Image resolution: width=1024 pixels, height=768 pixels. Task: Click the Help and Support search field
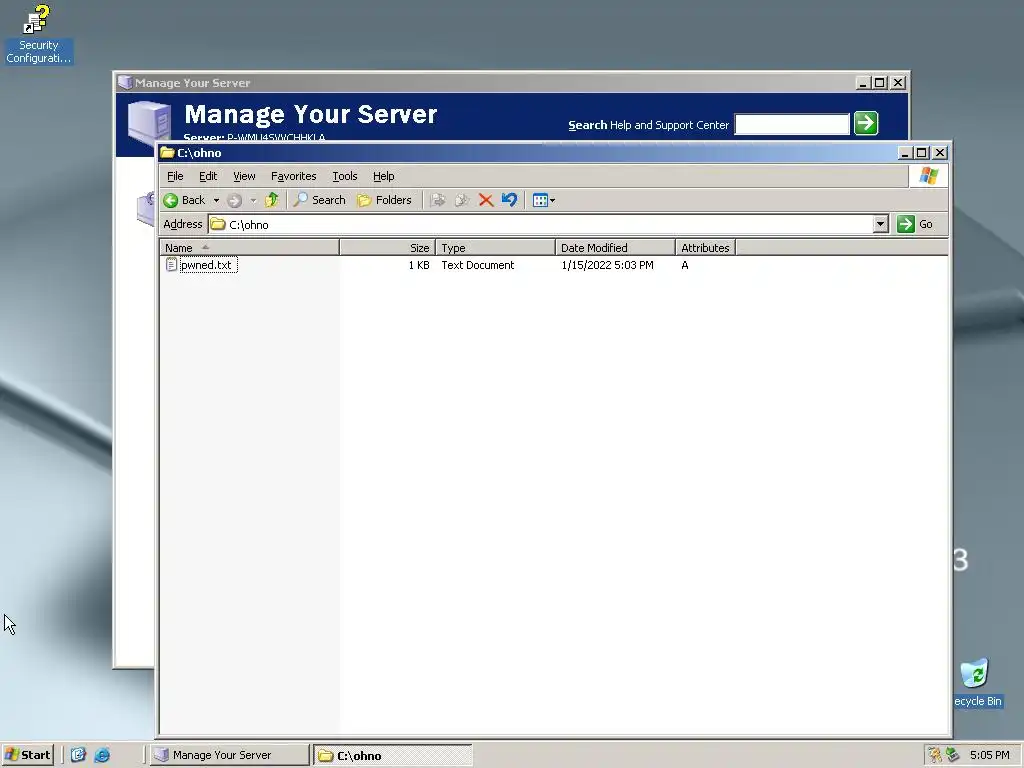click(792, 124)
